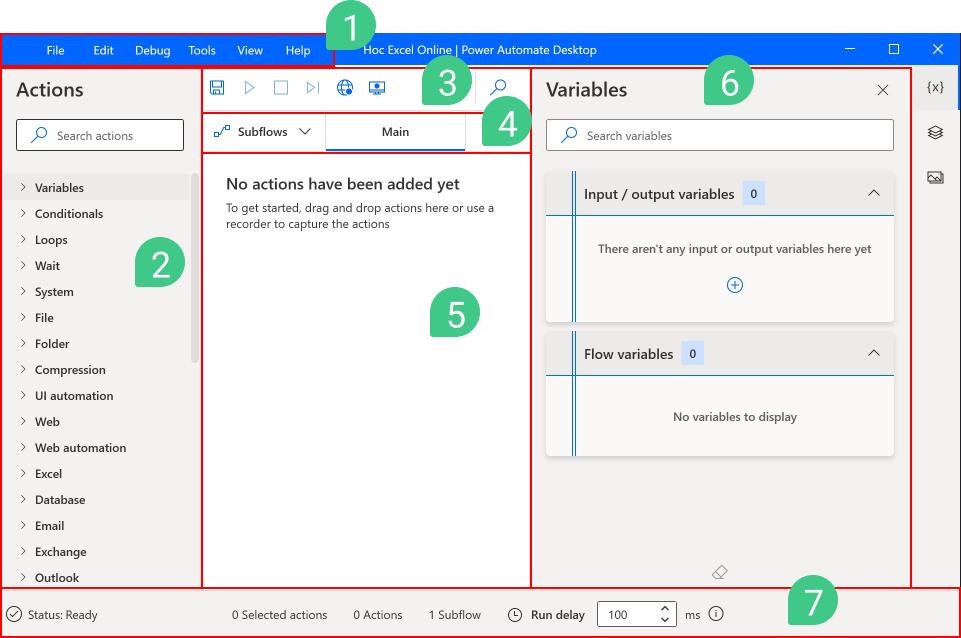Open the Debug menu

tap(152, 50)
